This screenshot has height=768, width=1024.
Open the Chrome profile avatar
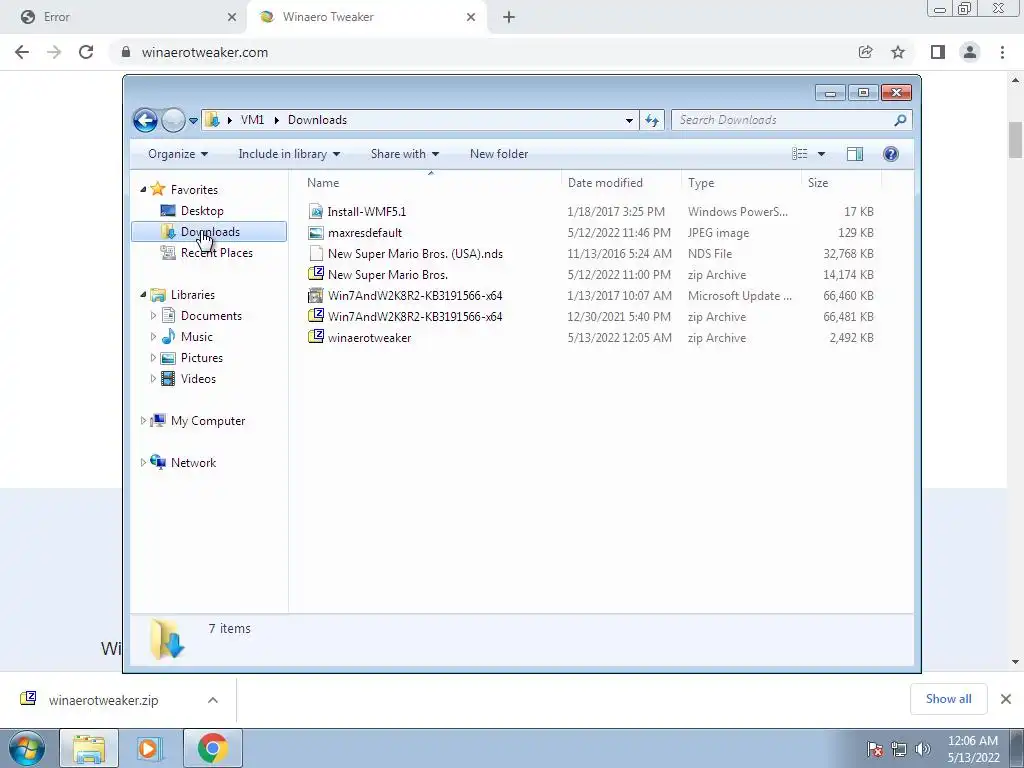click(x=970, y=52)
